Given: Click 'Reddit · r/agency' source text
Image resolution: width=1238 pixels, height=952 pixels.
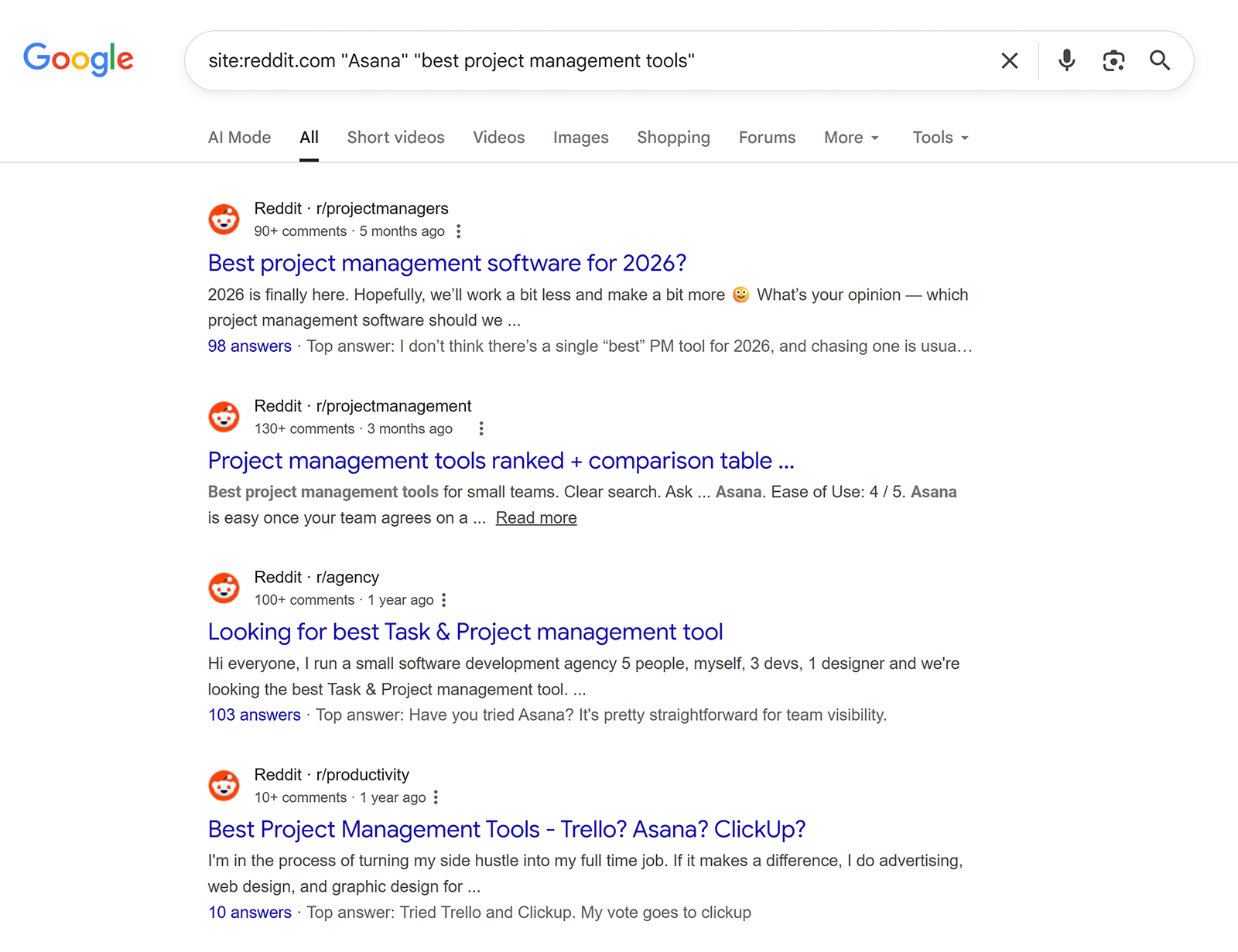Looking at the screenshot, I should 316,578.
